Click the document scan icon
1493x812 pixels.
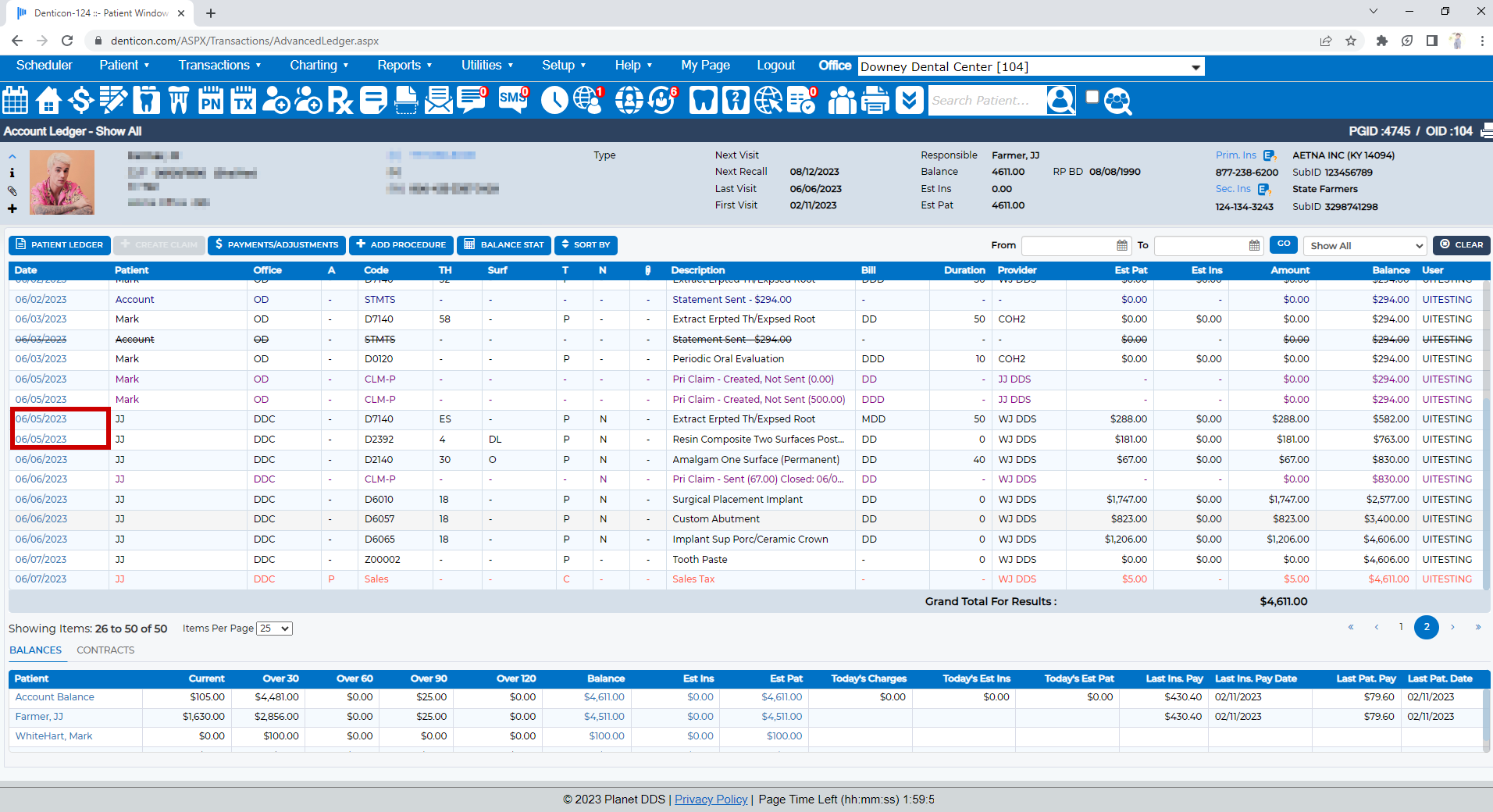(406, 101)
